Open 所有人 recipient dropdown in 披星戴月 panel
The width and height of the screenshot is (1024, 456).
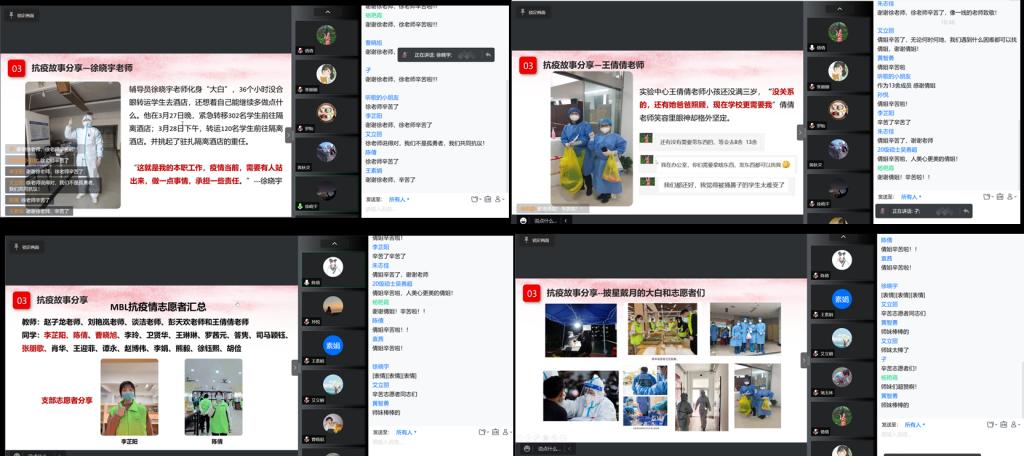(914, 425)
